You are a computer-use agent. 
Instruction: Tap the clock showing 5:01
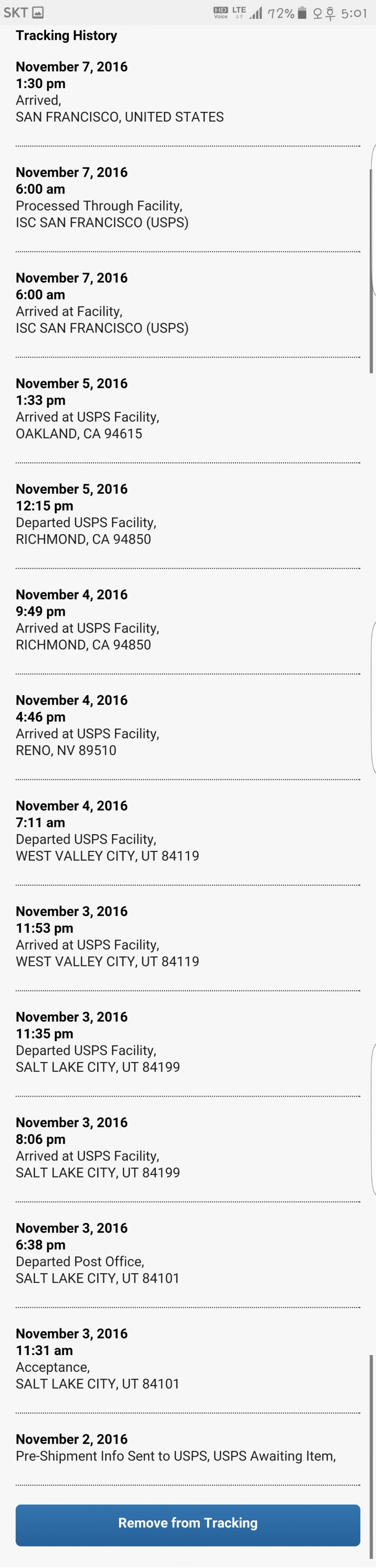(354, 13)
